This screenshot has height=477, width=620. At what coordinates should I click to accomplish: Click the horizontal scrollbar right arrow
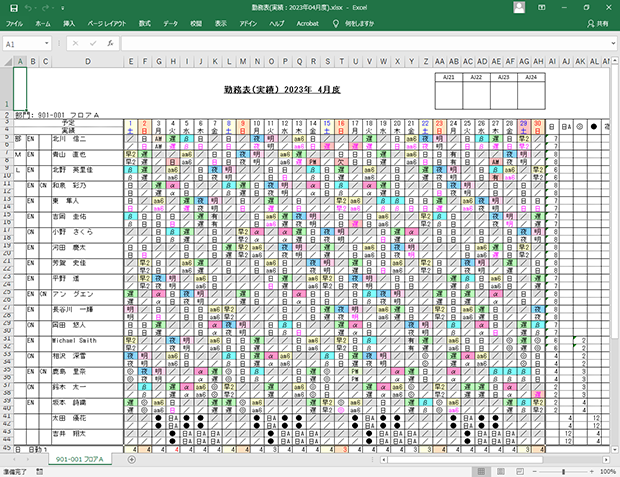point(606,460)
